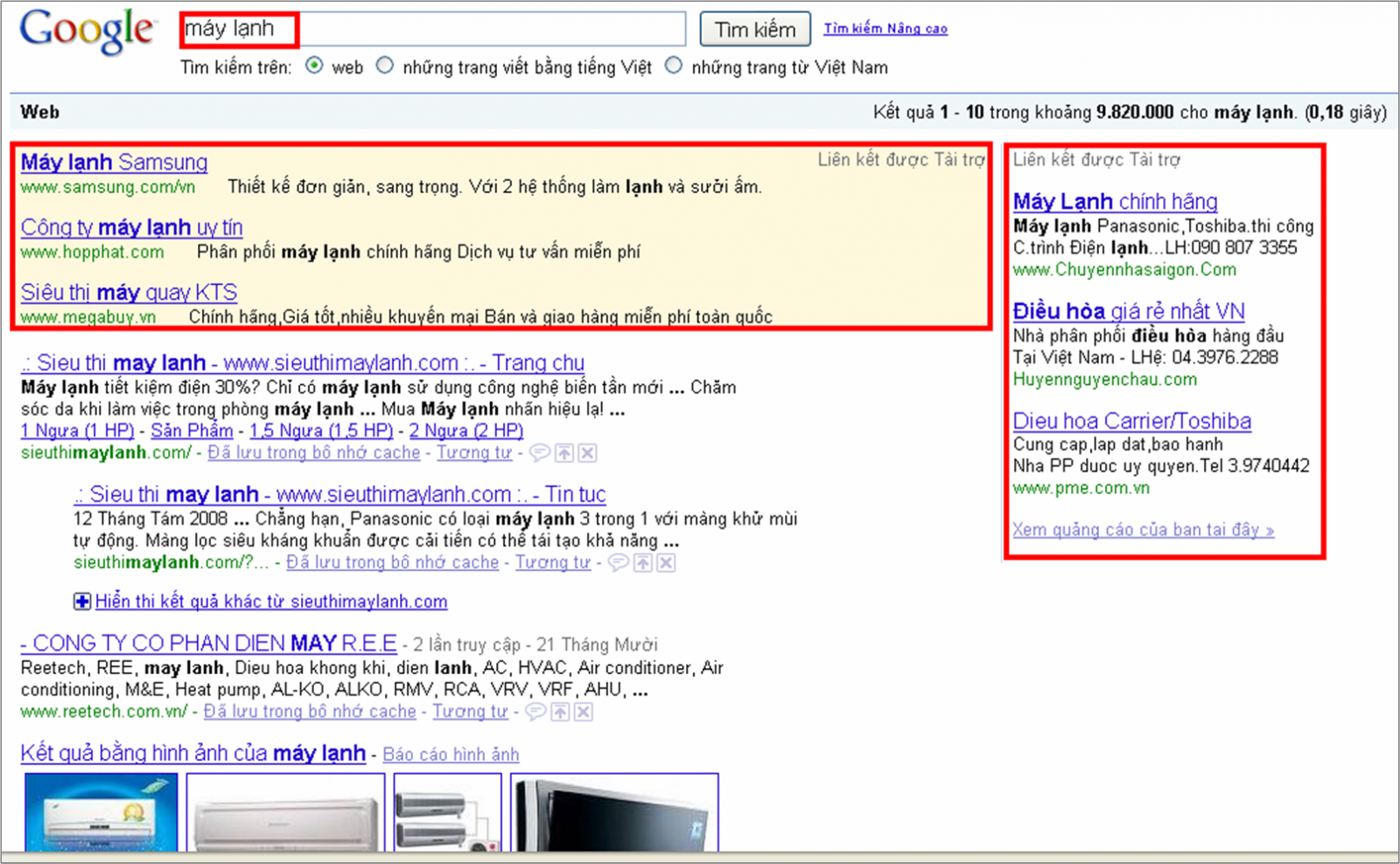Screen dimensions: 1400x864
Task: Open the 'Máy Lạnh chính hãng' sidebar ad
Action: coord(1115,202)
